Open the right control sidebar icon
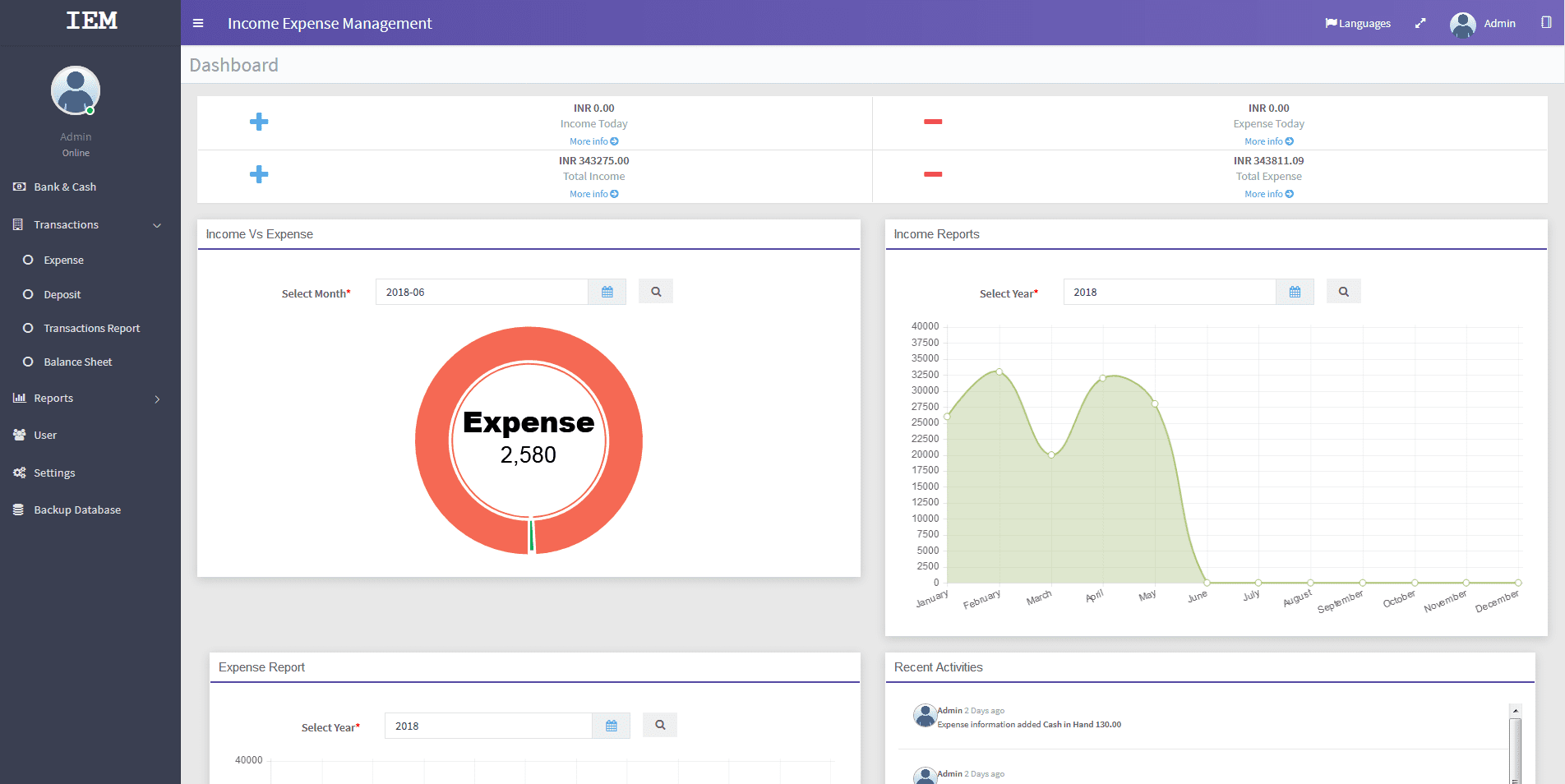The height and width of the screenshot is (784, 1565). (1546, 23)
